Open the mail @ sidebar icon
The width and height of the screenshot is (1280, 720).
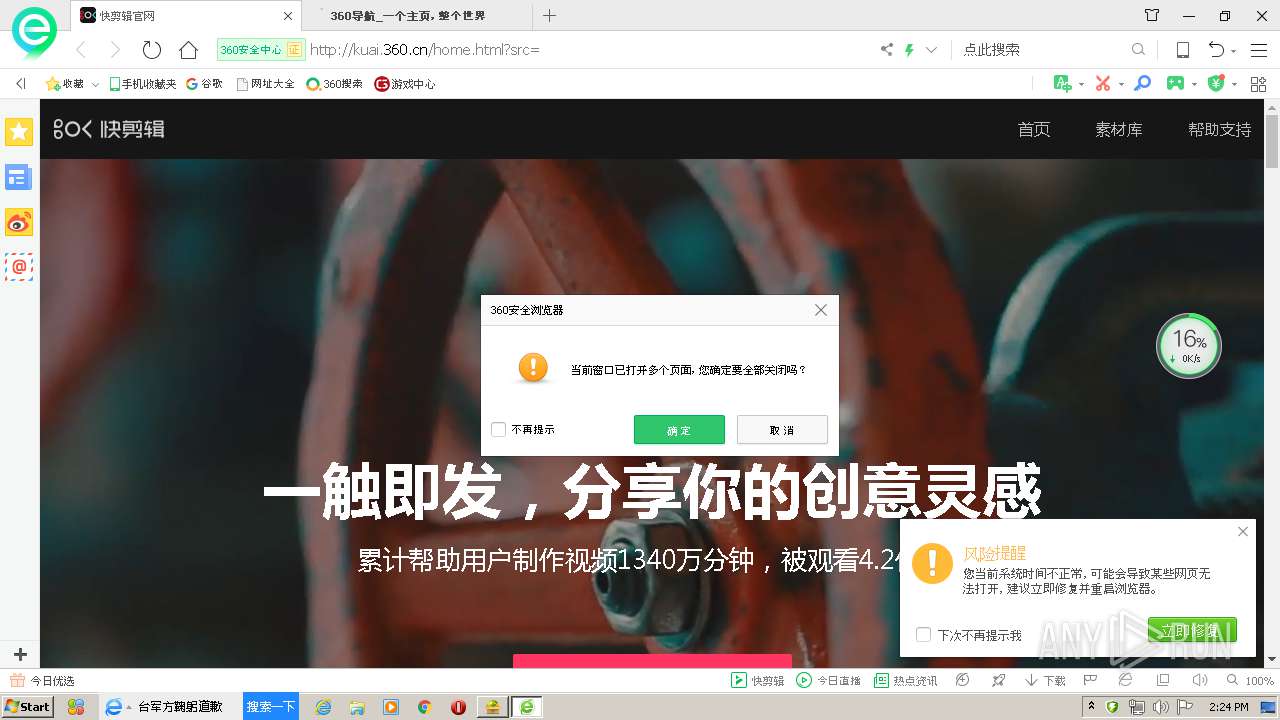coord(19,267)
